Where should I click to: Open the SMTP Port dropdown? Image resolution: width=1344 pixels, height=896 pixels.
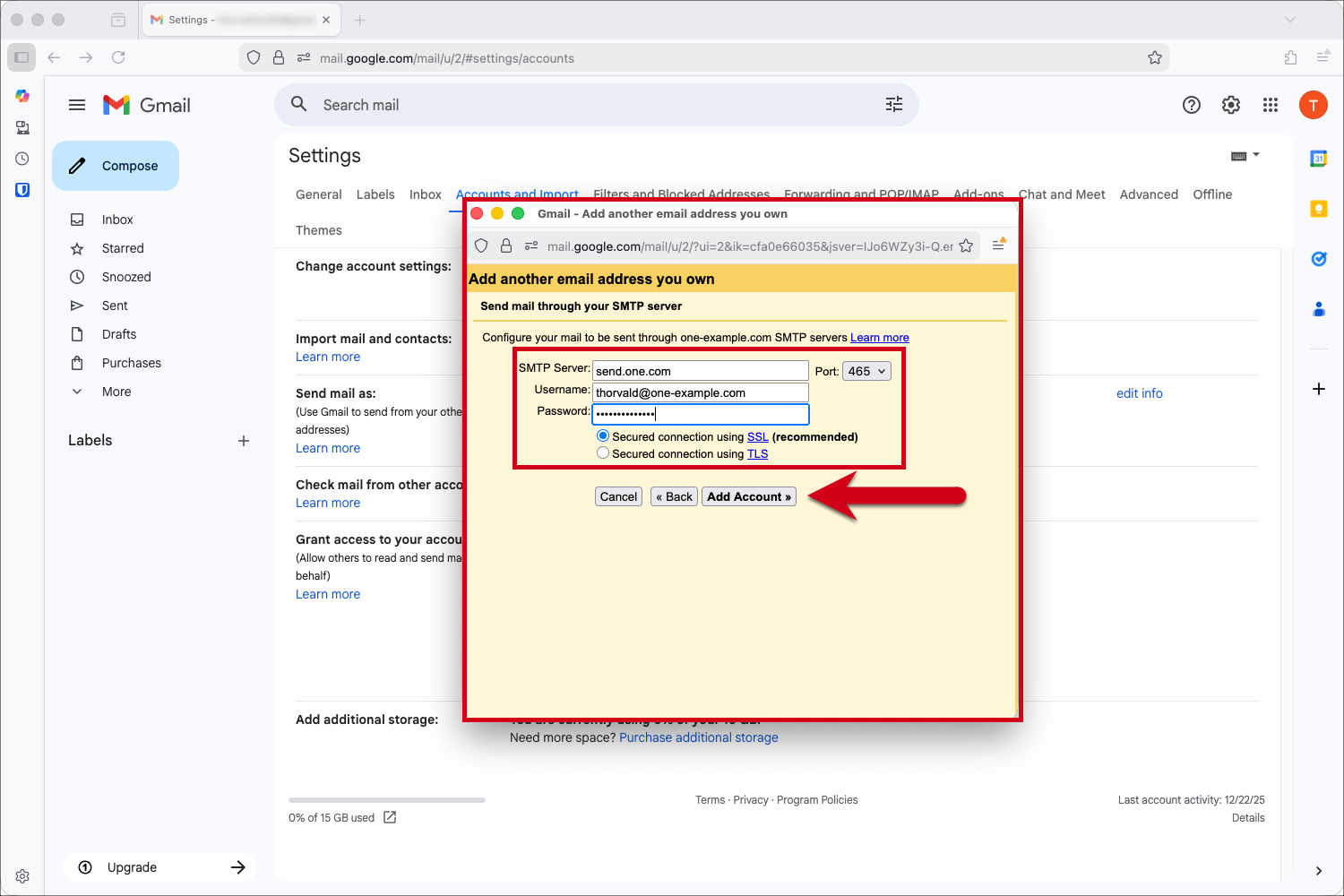point(866,370)
